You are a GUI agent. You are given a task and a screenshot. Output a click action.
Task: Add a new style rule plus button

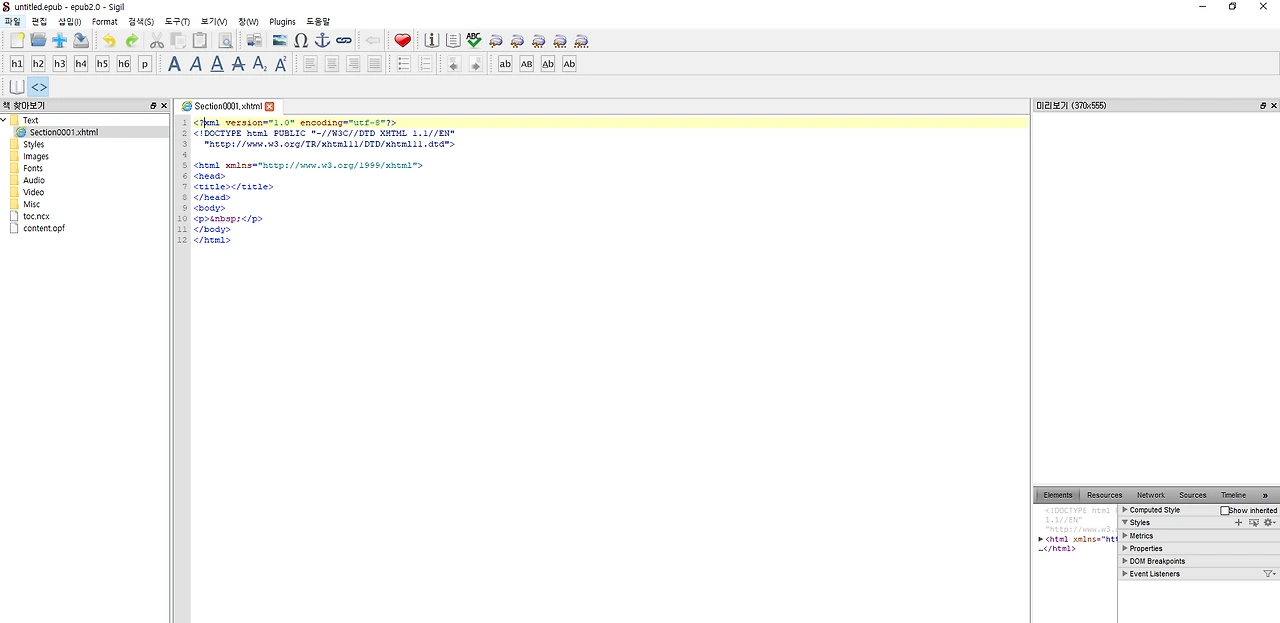(1238, 523)
